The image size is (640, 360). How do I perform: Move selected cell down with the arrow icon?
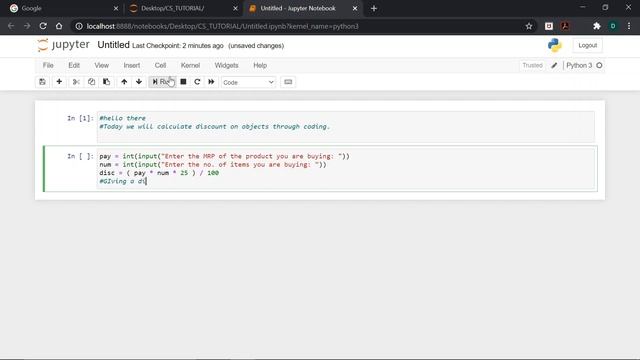point(139,82)
